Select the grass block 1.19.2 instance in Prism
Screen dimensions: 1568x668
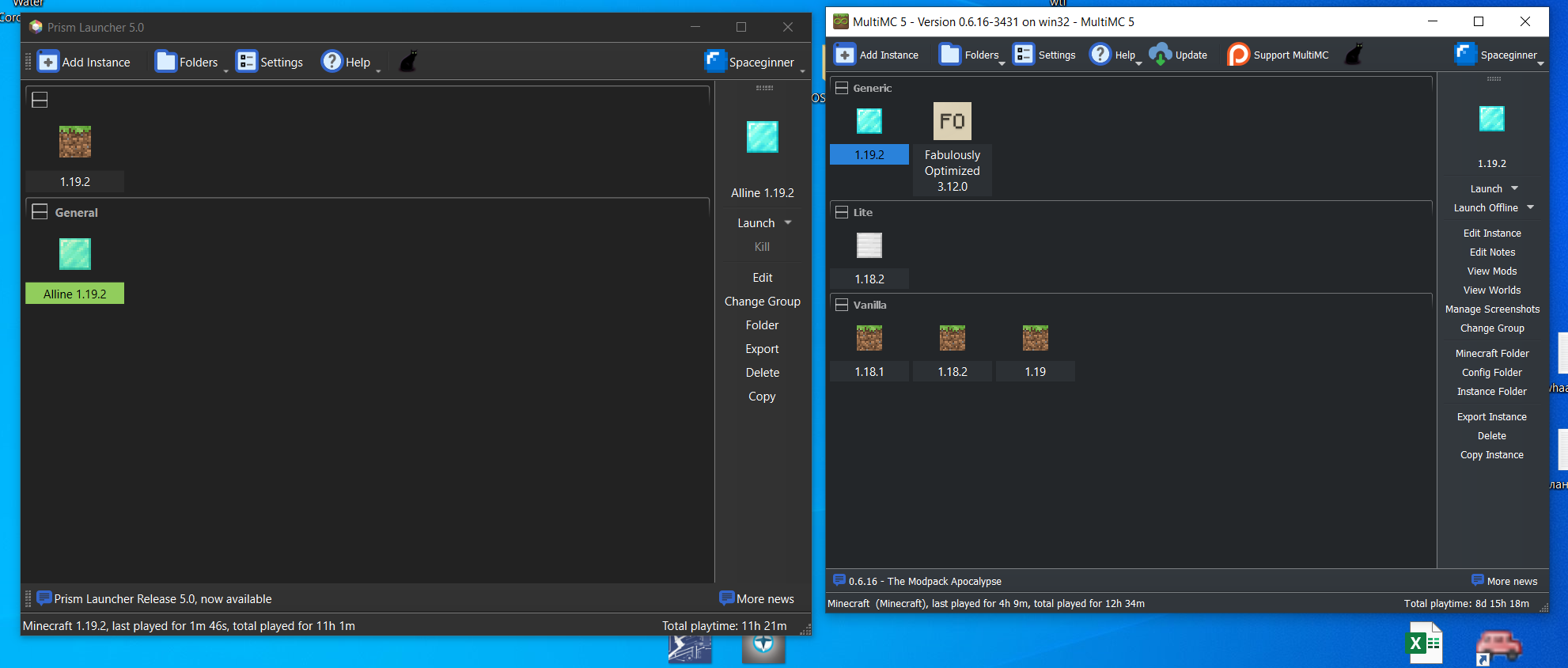pos(75,142)
